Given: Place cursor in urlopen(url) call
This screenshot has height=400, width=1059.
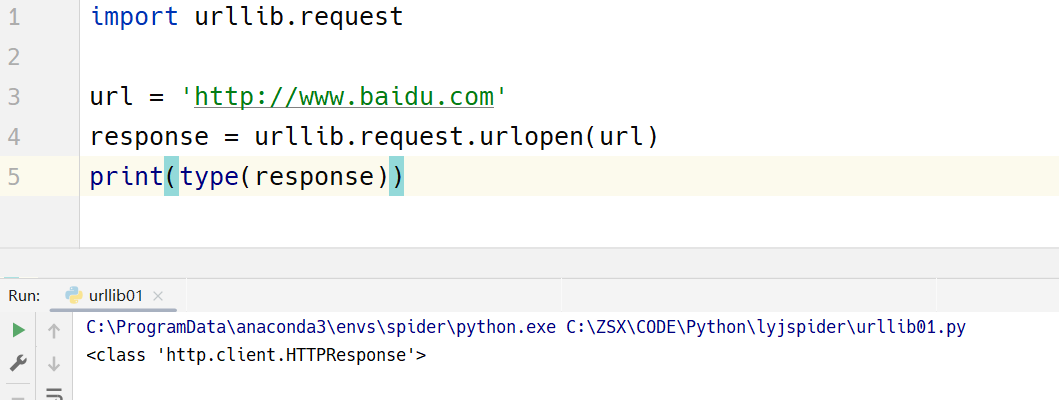Looking at the screenshot, I should click(569, 137).
